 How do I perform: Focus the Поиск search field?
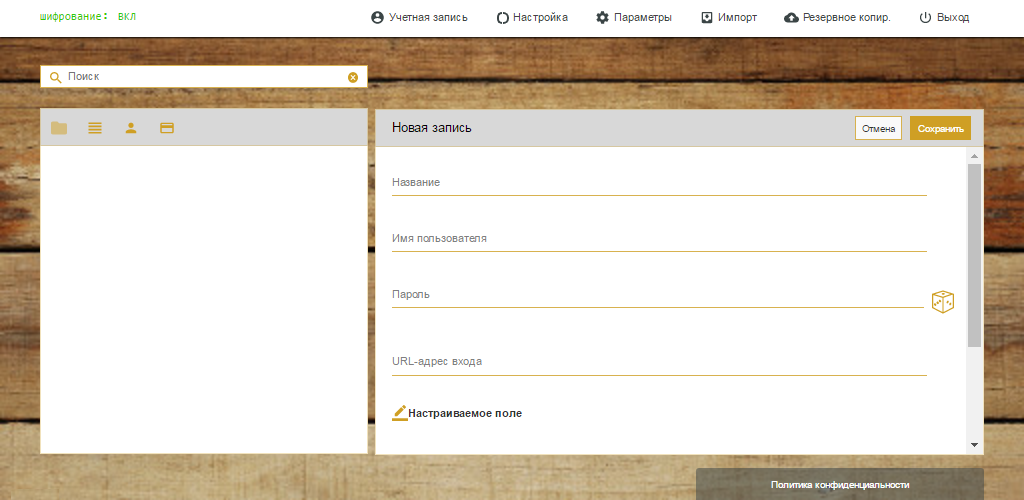click(204, 77)
